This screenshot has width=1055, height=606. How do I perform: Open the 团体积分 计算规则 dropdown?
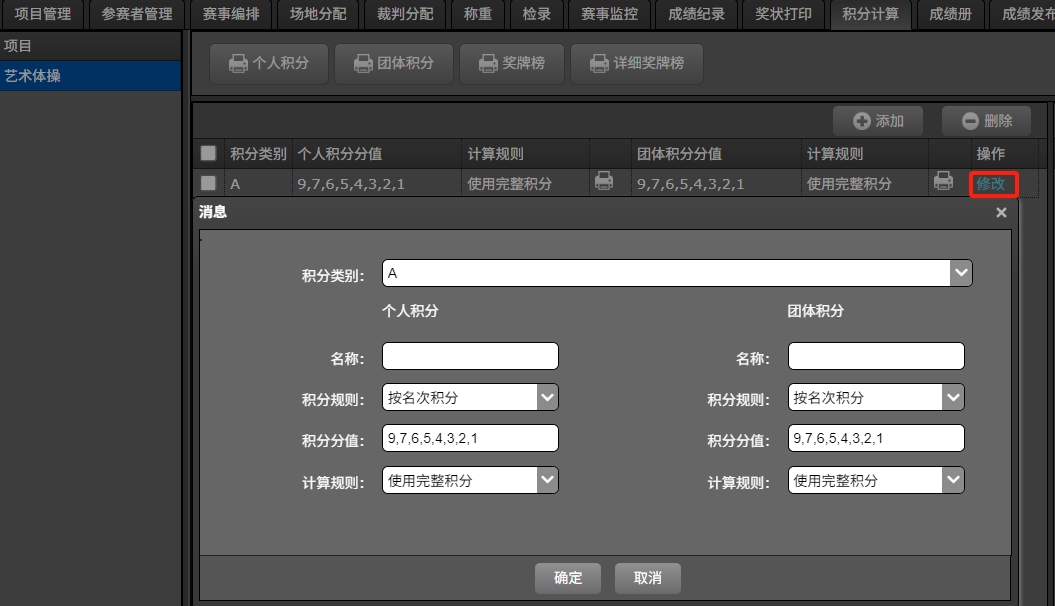point(953,480)
